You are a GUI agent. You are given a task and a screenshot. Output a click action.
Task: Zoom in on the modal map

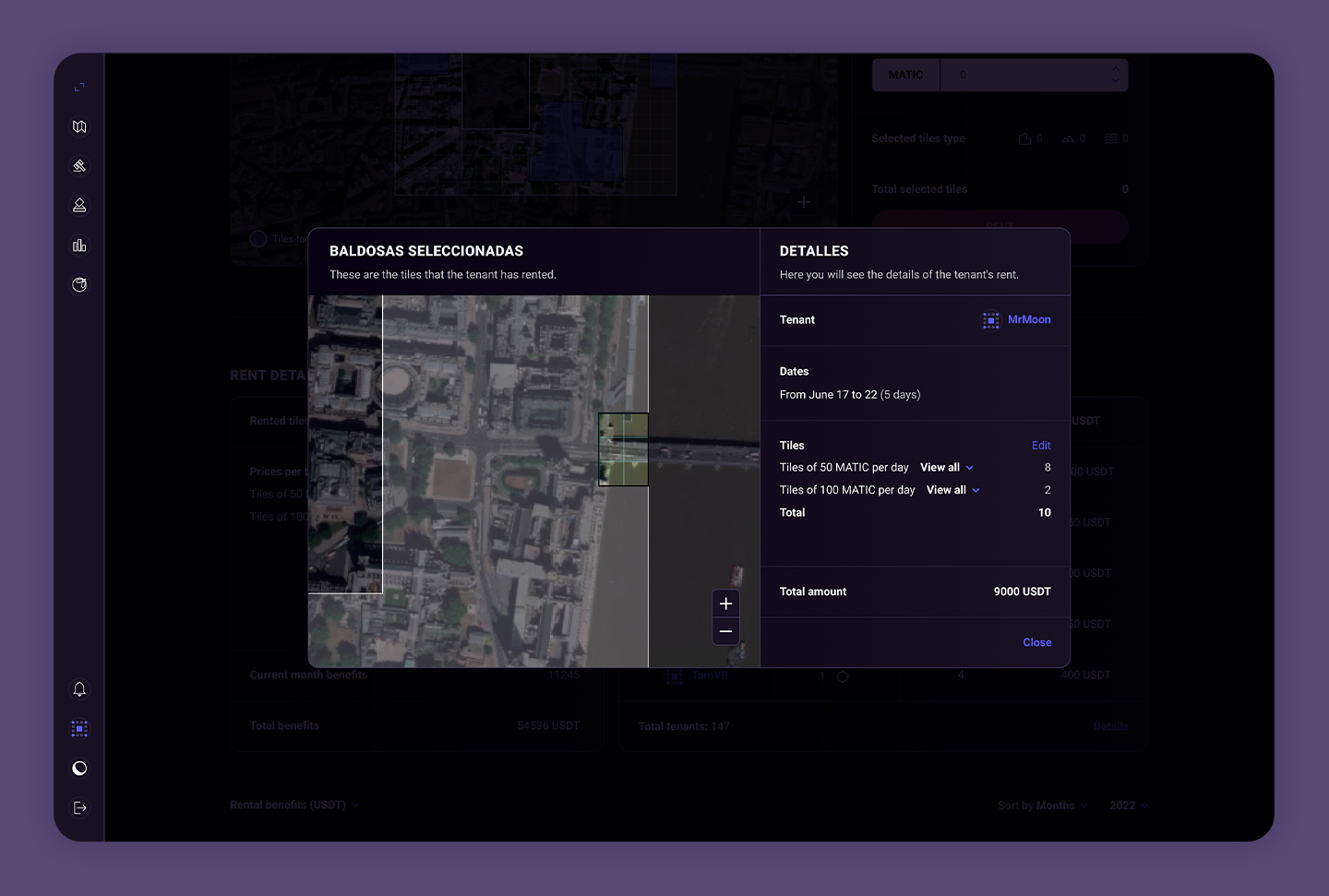726,603
